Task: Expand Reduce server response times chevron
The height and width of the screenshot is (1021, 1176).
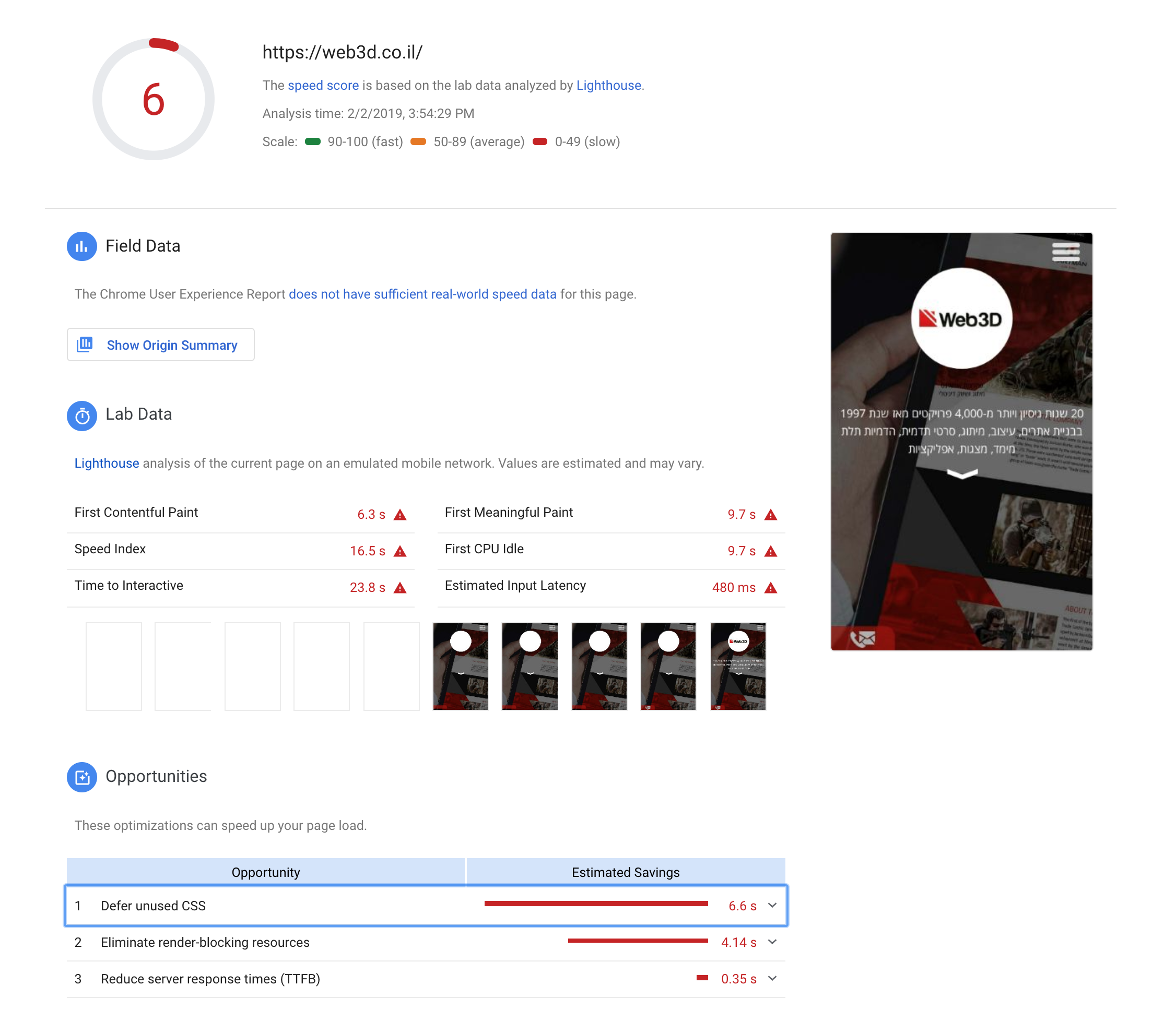Action: [772, 979]
